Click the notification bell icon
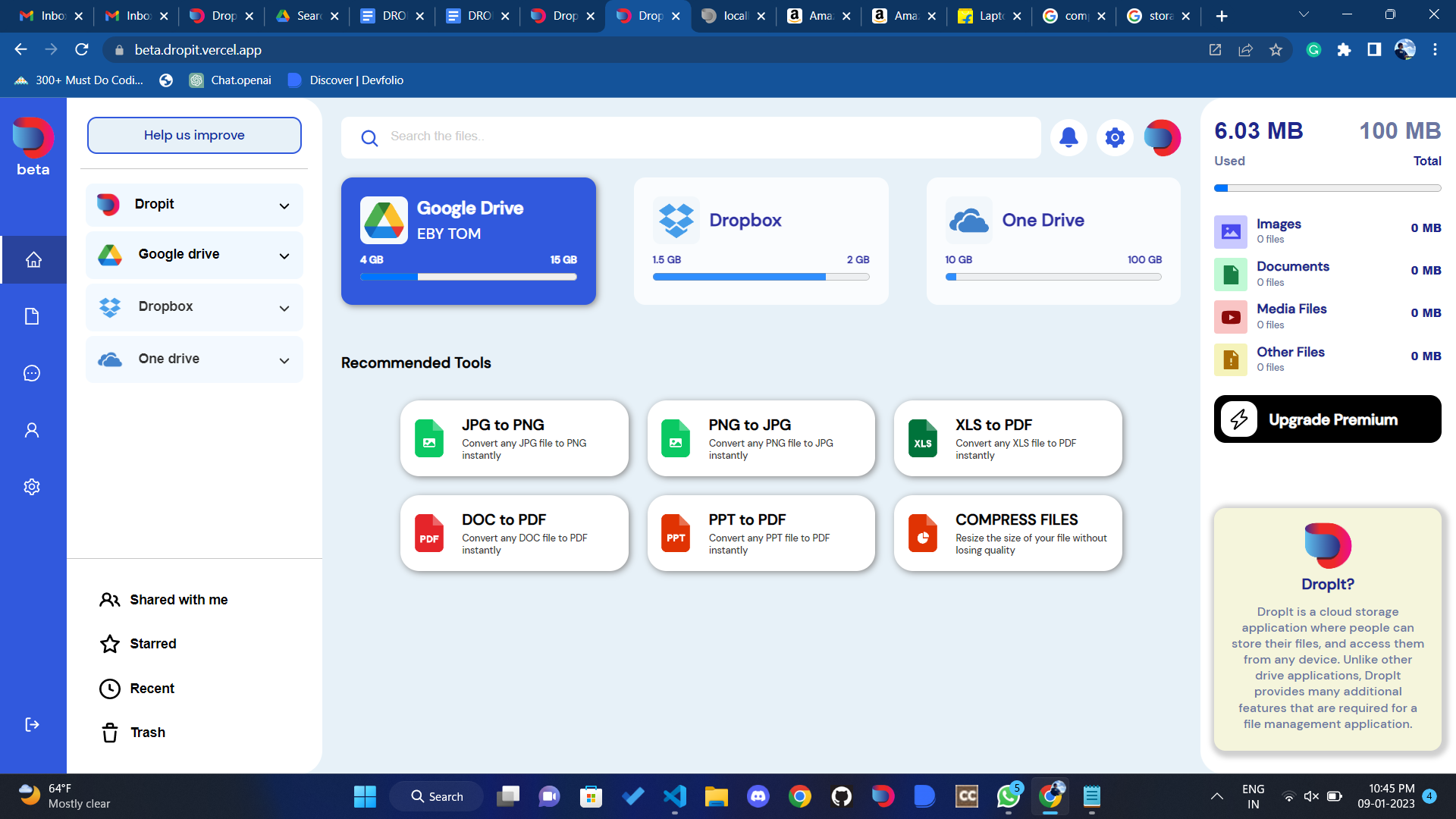Image resolution: width=1456 pixels, height=819 pixels. (x=1068, y=137)
